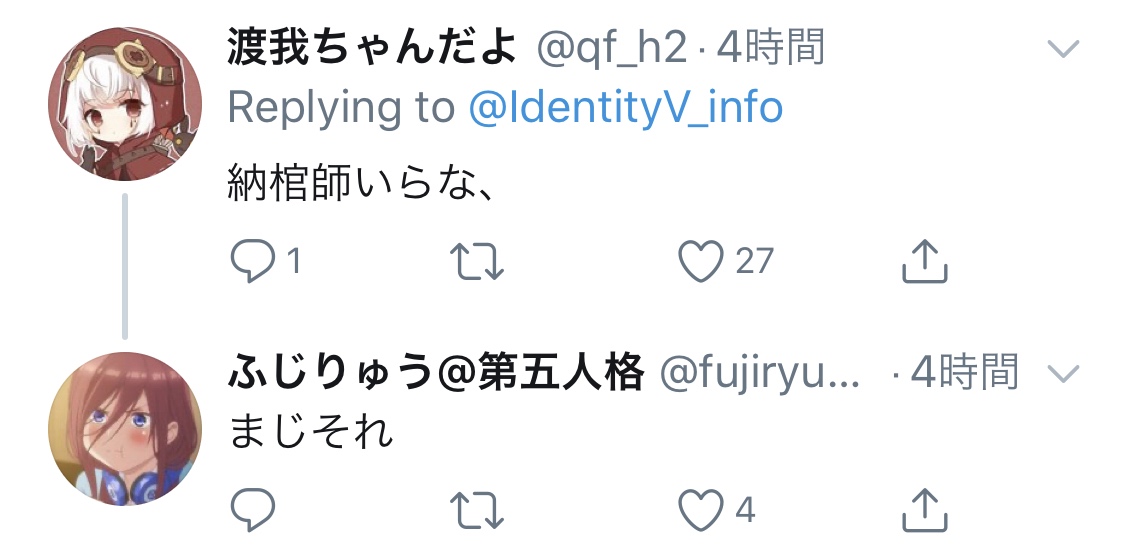Open headphone girl avatar of ふじりゅう
Screen dimensions: 1125x548
click(125, 429)
